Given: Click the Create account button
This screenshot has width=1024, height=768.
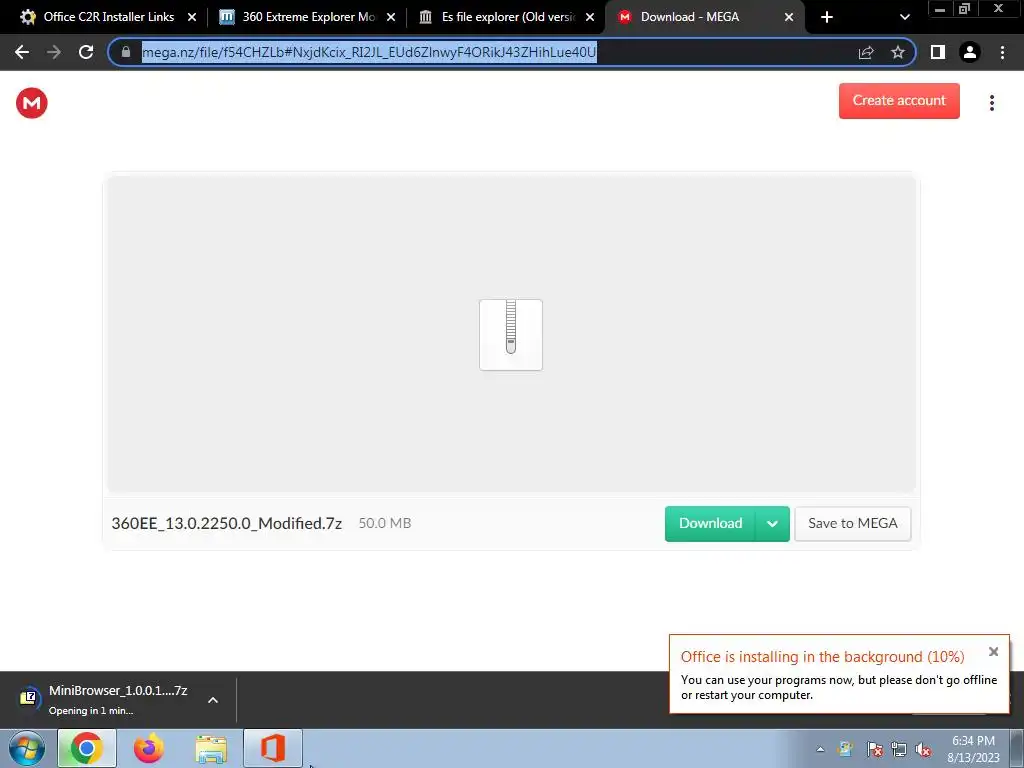Looking at the screenshot, I should pyautogui.click(x=899, y=101).
